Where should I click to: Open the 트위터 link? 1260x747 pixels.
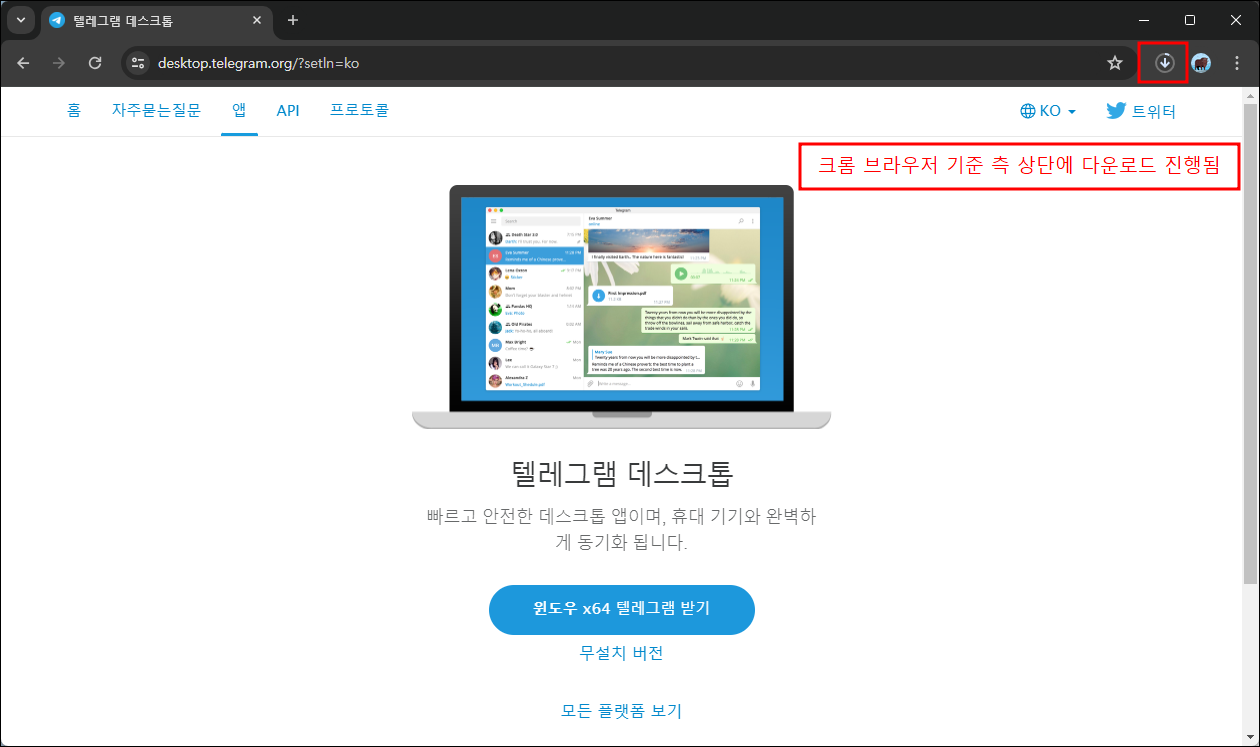point(1141,111)
